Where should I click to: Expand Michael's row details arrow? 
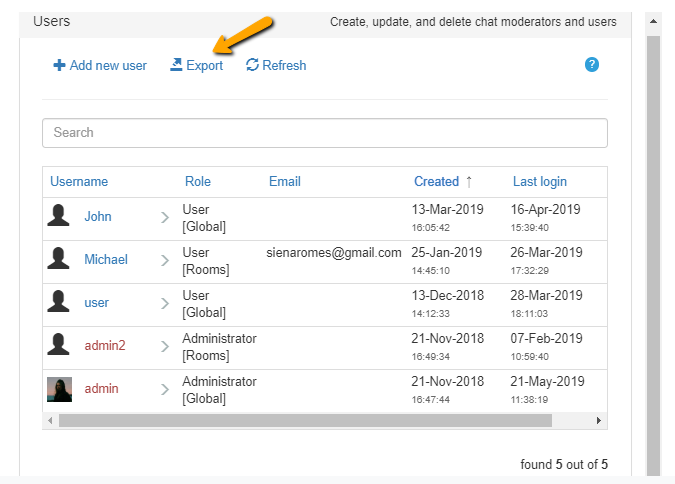click(x=165, y=261)
